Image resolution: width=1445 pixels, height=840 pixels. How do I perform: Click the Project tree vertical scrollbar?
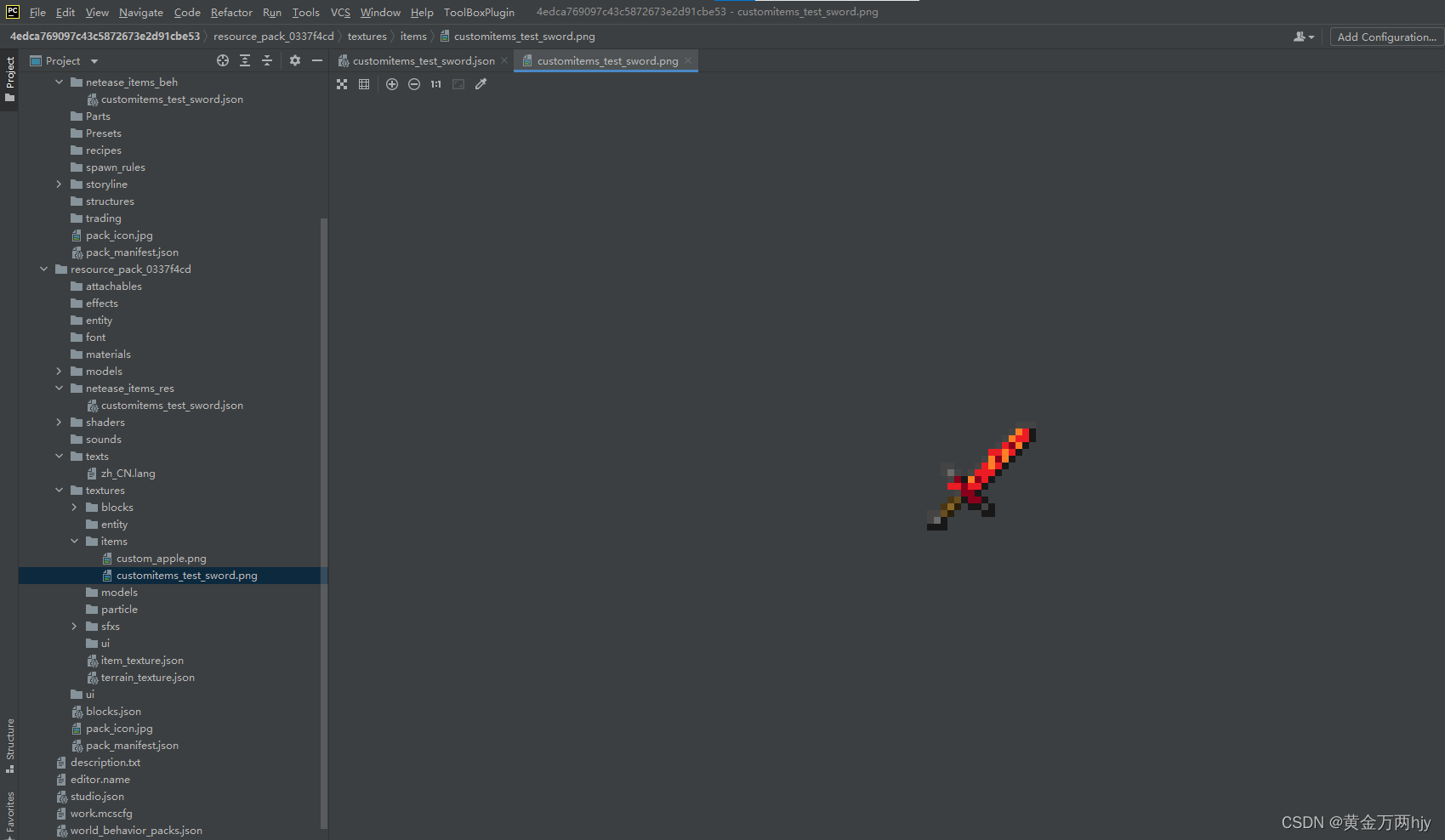[x=323, y=523]
